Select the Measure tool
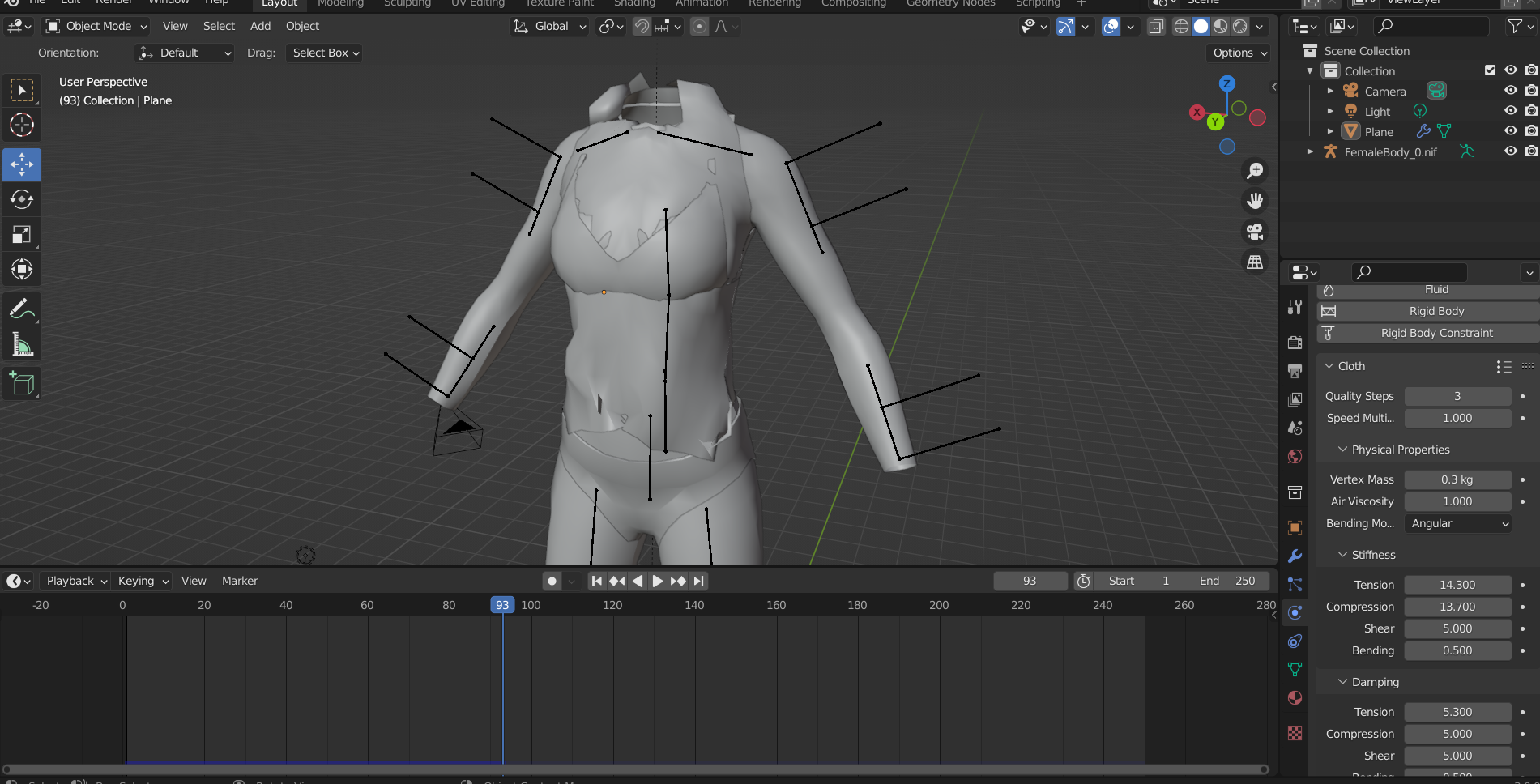The width and height of the screenshot is (1540, 784). tap(22, 345)
